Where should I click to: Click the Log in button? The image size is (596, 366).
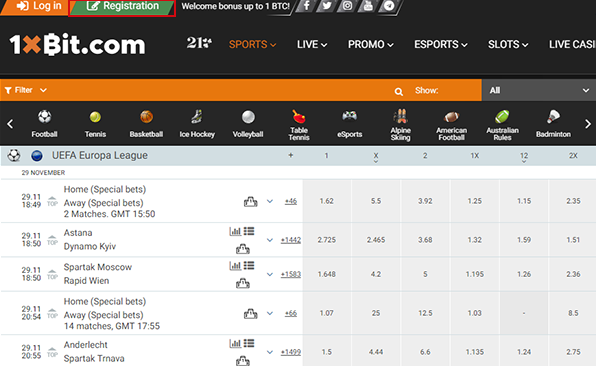[35, 6]
